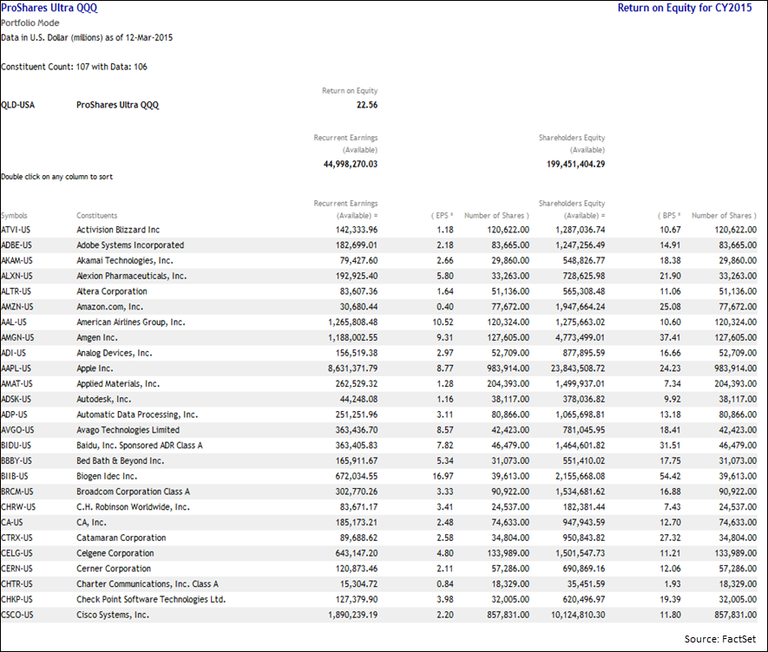Select the ATVI-US symbol
This screenshot has height=652, width=768.
click(16, 230)
